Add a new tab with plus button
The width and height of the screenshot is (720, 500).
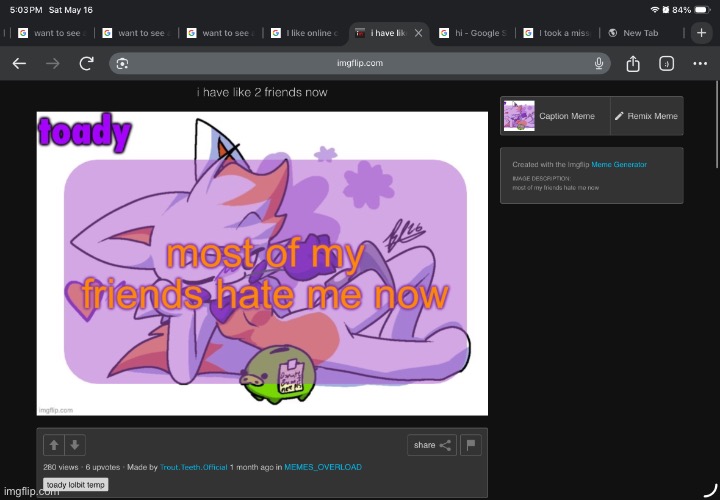click(x=701, y=33)
